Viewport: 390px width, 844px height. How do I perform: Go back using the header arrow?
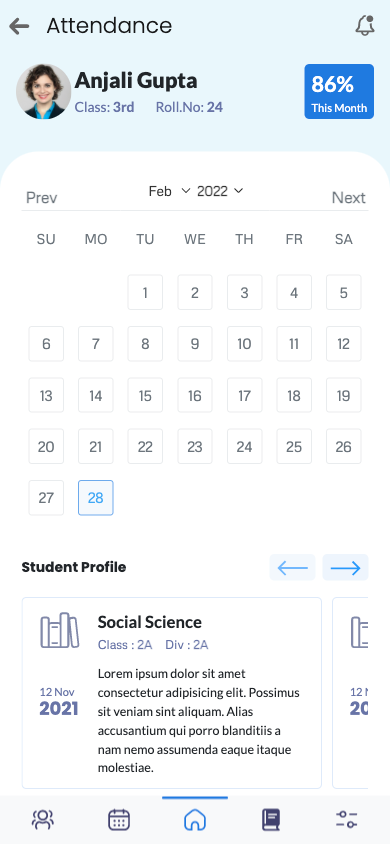19,26
